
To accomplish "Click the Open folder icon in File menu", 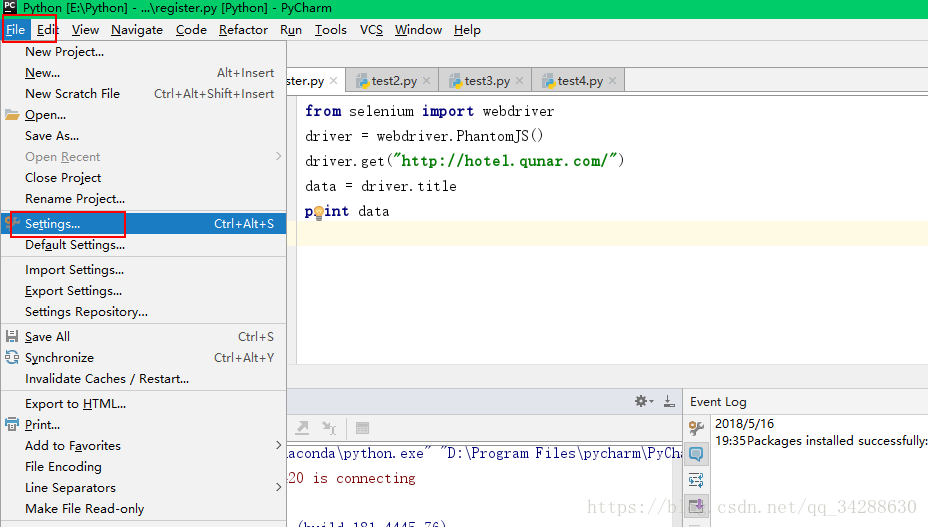I will pyautogui.click(x=12, y=115).
